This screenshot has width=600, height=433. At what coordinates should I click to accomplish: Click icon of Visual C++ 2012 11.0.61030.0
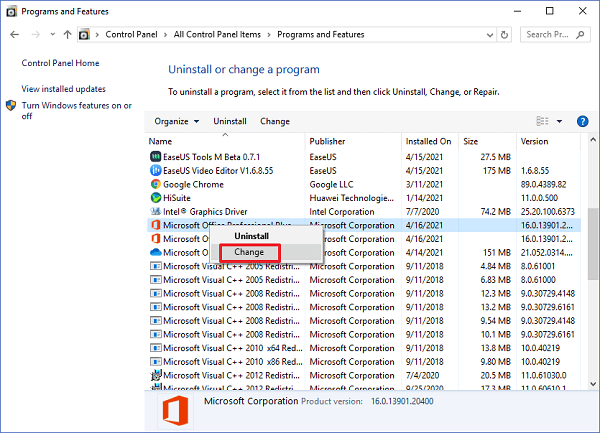coord(155,375)
